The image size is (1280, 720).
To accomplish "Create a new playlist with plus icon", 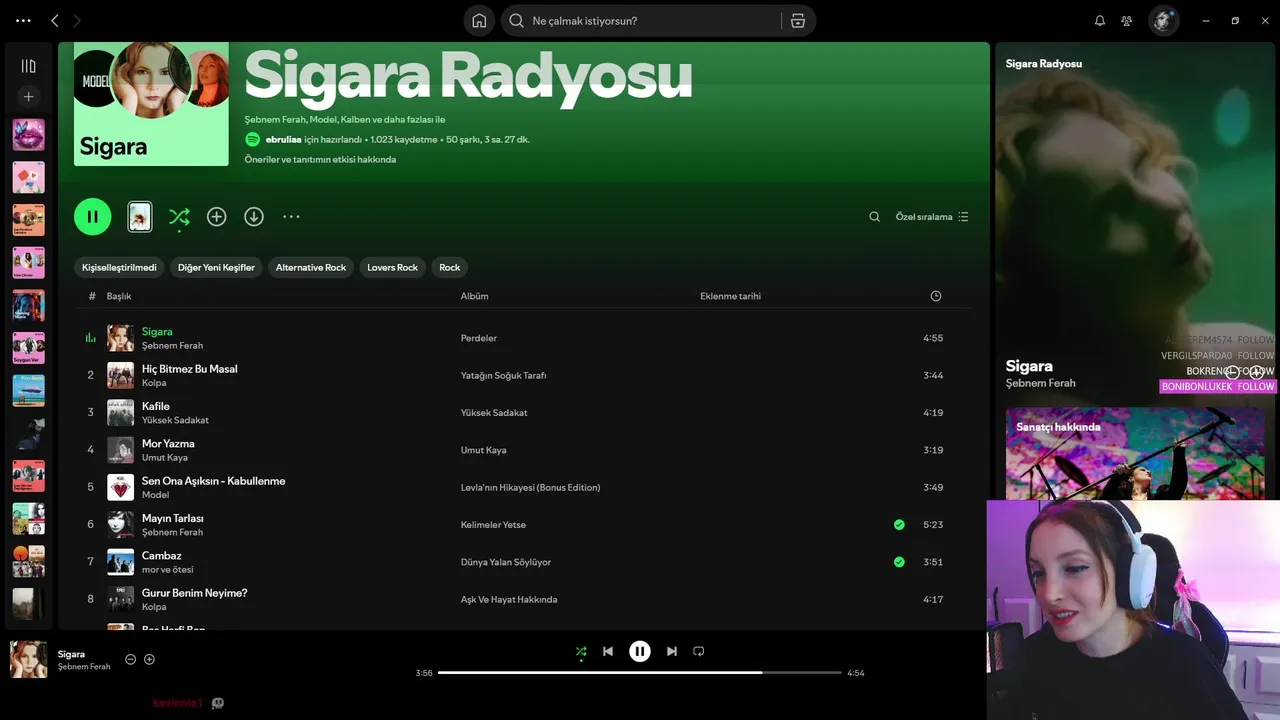I will tap(28, 97).
